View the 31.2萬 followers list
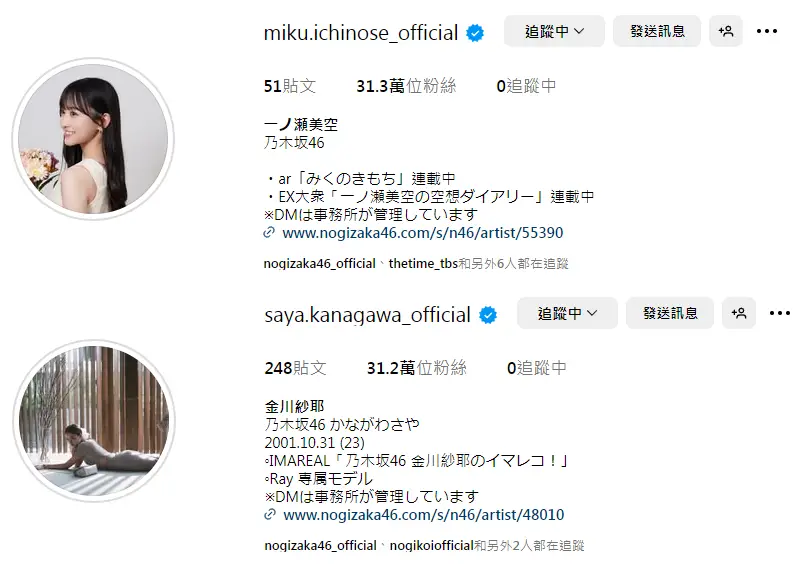805x574 pixels. pos(416,368)
